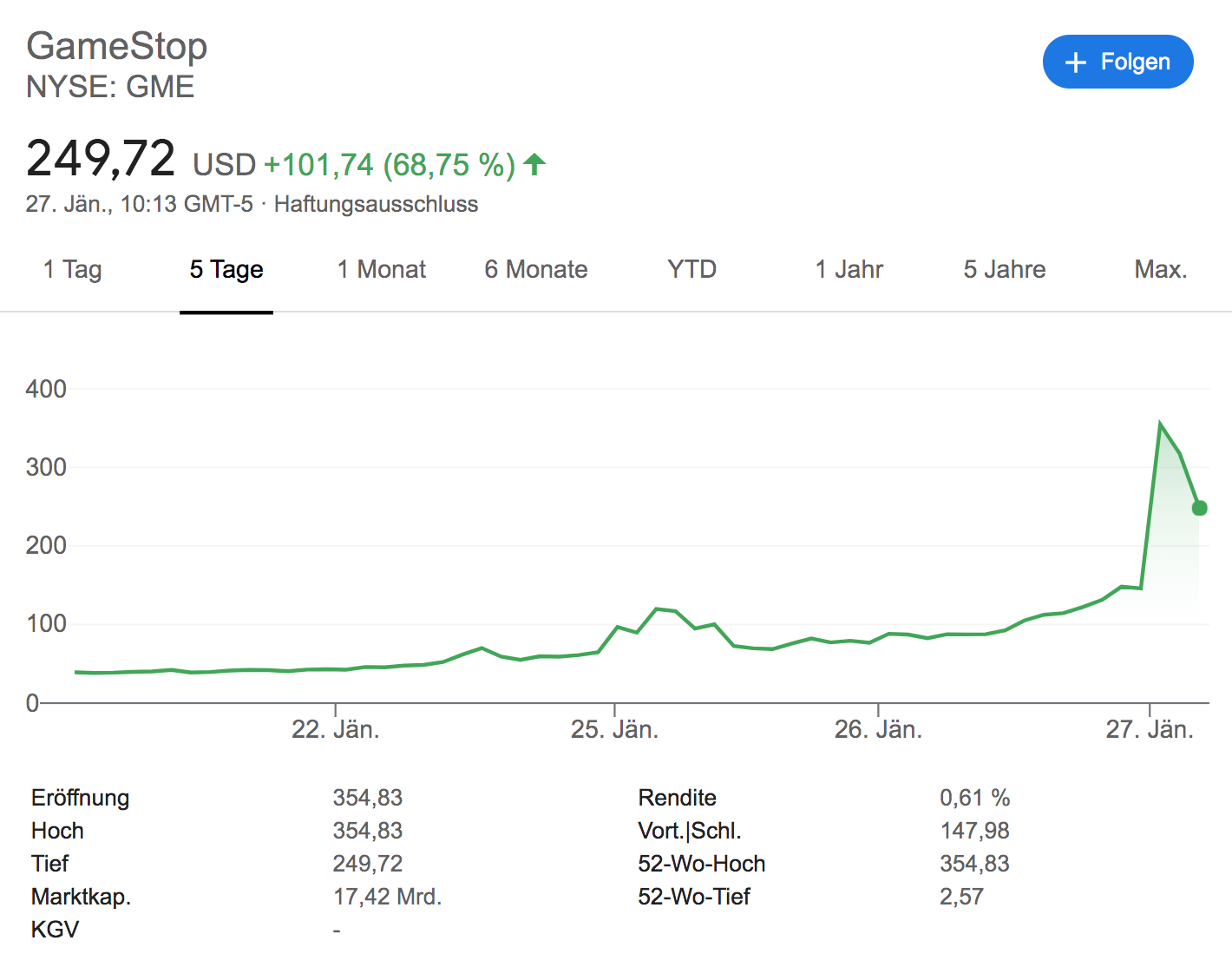This screenshot has height=967, width=1232.
Task: Switch chart to 6 Monate
Action: 536,270
